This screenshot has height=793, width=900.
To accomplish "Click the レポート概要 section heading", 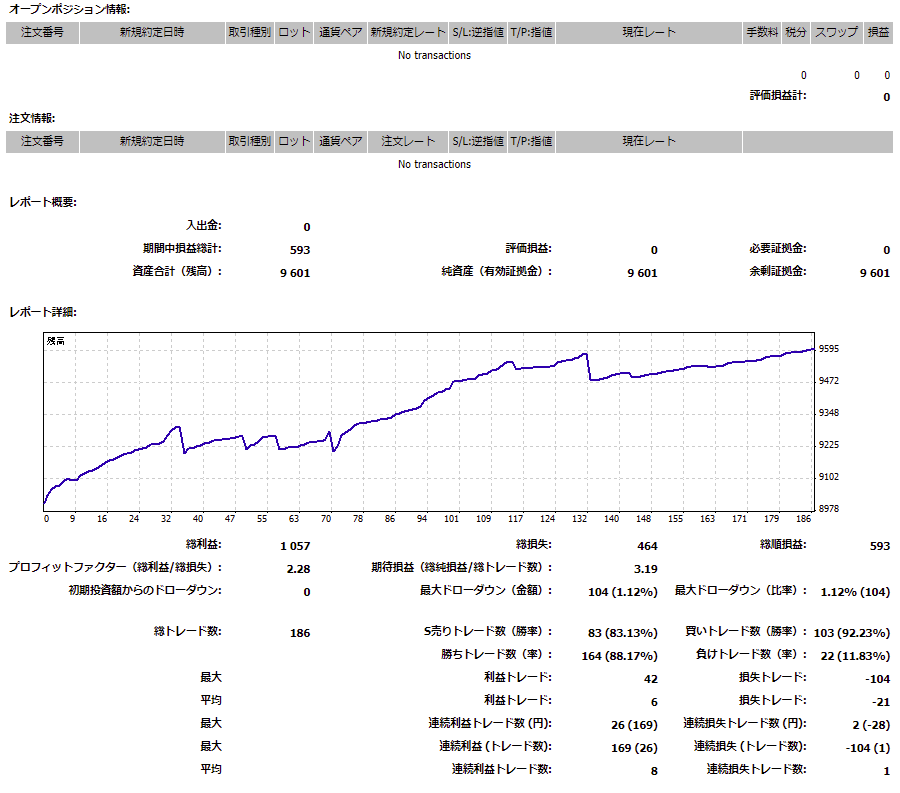I will (43, 203).
